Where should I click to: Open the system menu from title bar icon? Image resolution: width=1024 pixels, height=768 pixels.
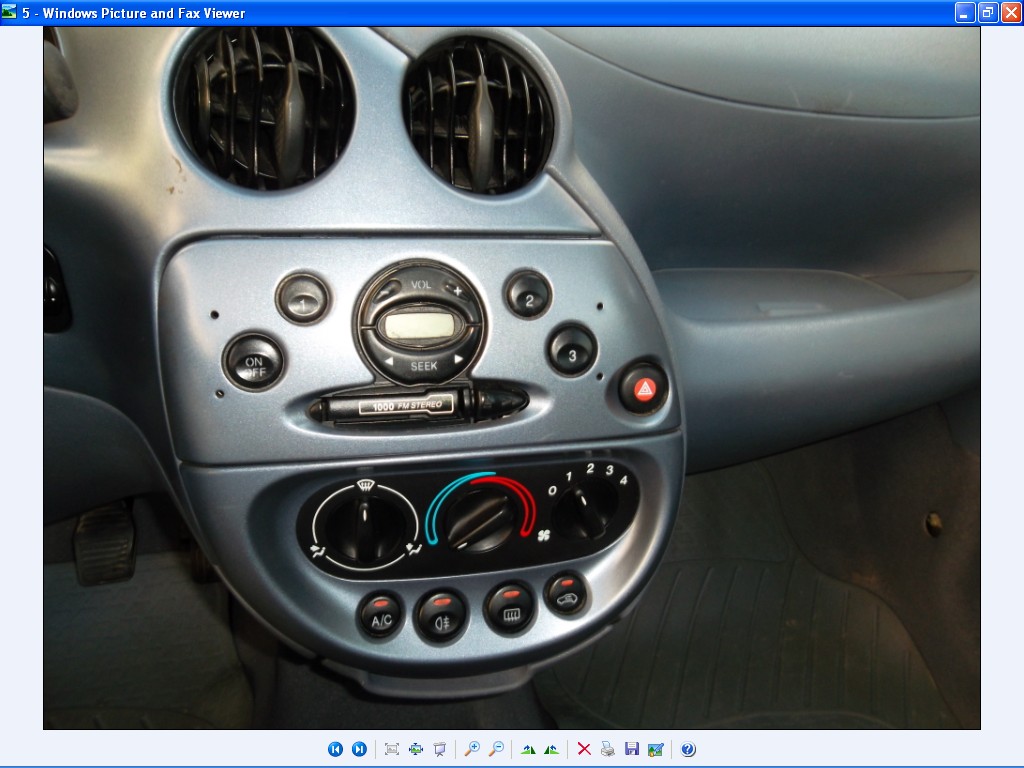(x=10, y=13)
